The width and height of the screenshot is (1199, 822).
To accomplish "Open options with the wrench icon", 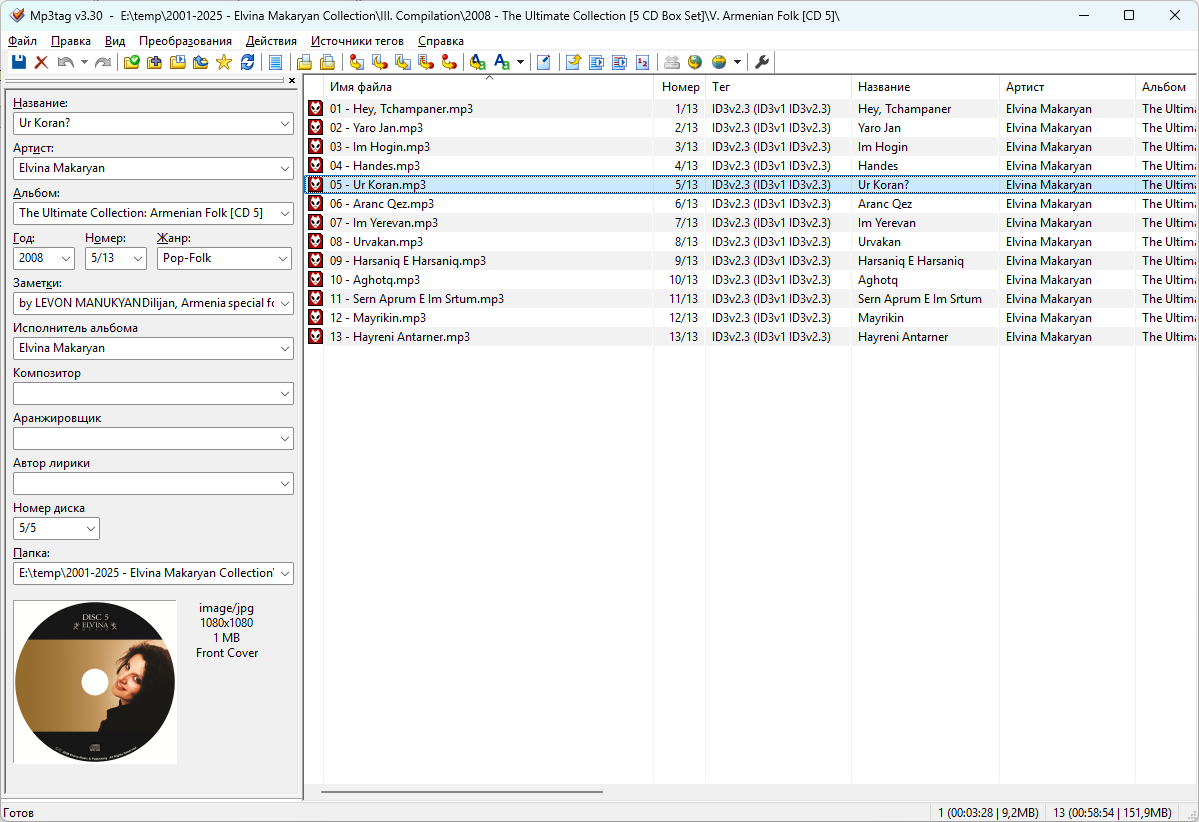I will pyautogui.click(x=762, y=63).
